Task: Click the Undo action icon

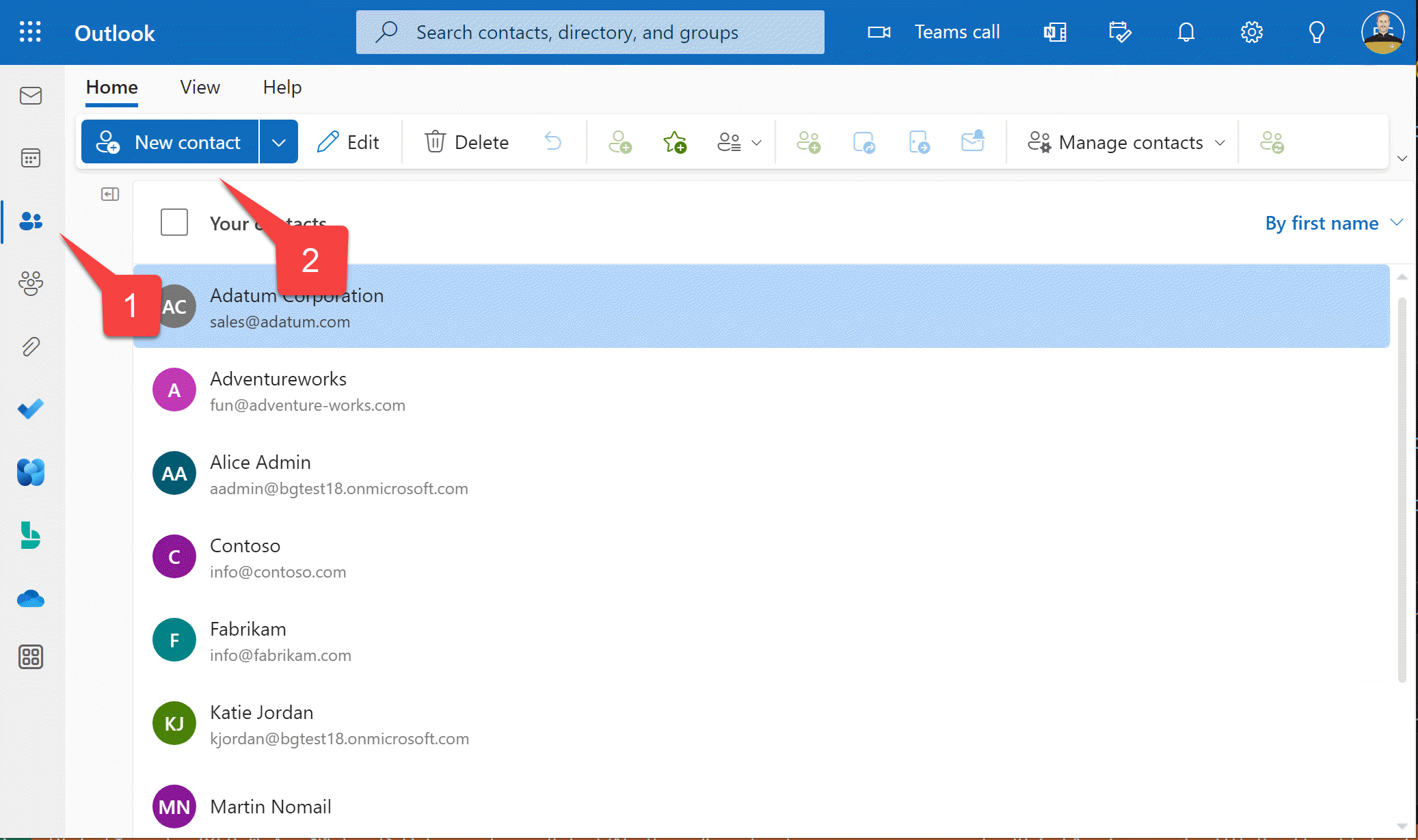Action: 553,142
